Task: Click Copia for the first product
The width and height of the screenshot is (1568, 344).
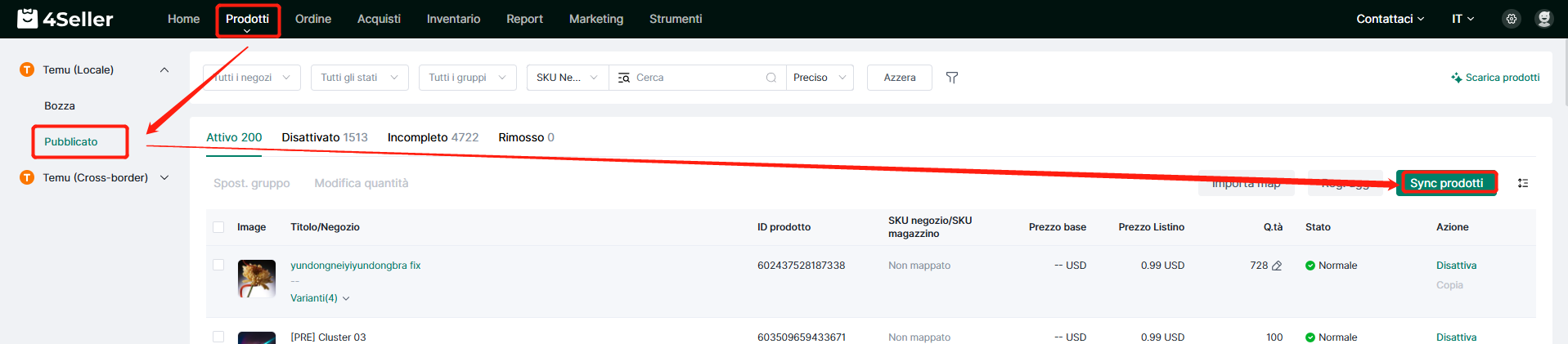Action: (1449, 285)
